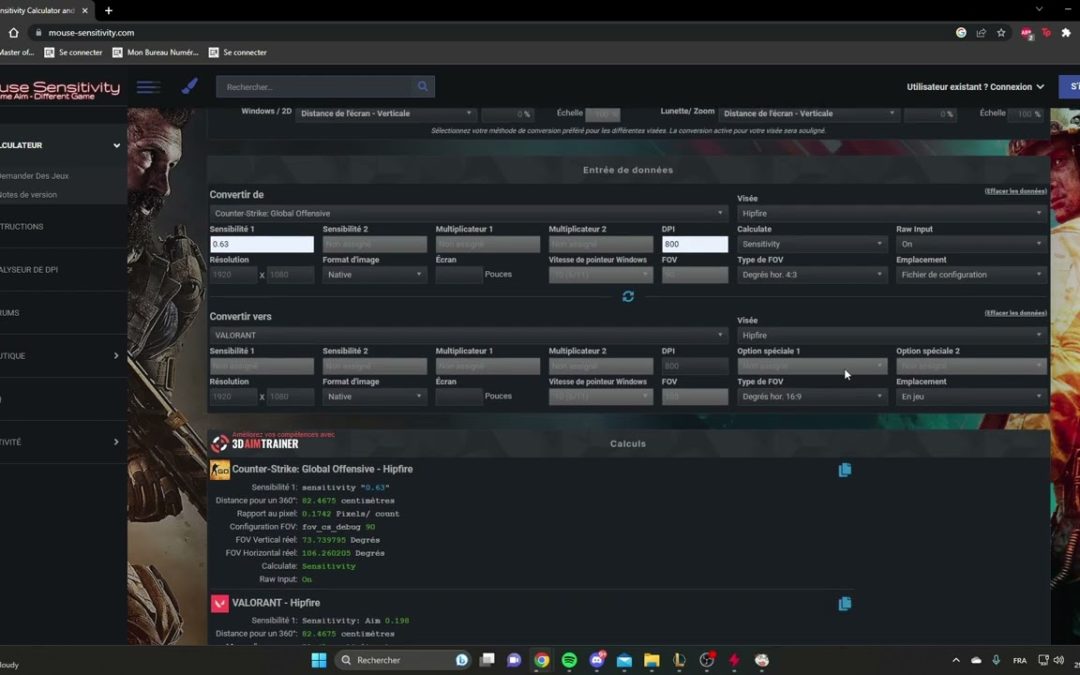Open Type de FOV Degrés hor. 4:3 dropdown
The height and width of the screenshot is (675, 1080).
812,274
